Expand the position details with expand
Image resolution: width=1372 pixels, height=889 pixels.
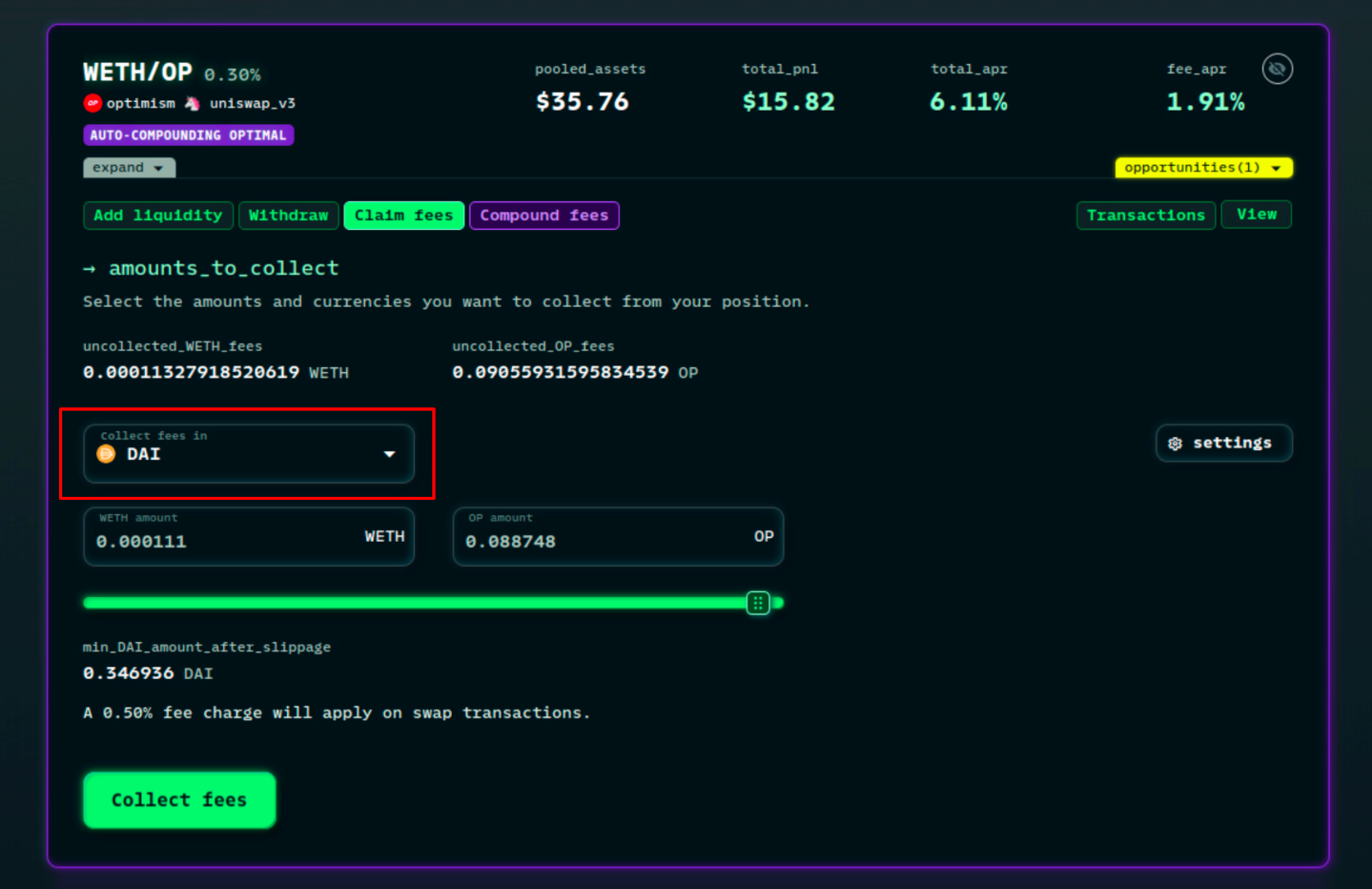click(x=129, y=168)
